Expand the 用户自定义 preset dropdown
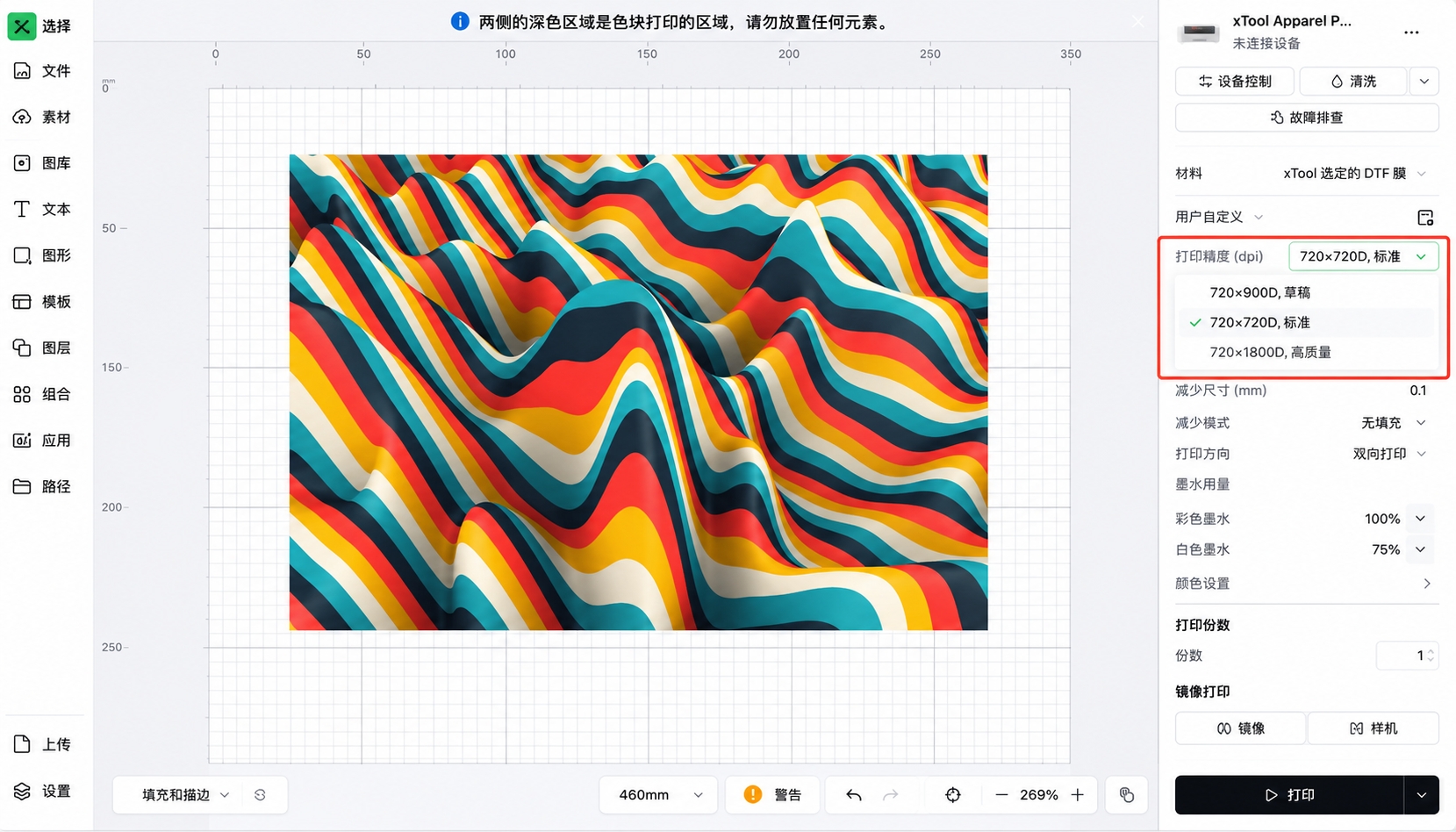Screen dimensions: 1456x832 (1219, 217)
